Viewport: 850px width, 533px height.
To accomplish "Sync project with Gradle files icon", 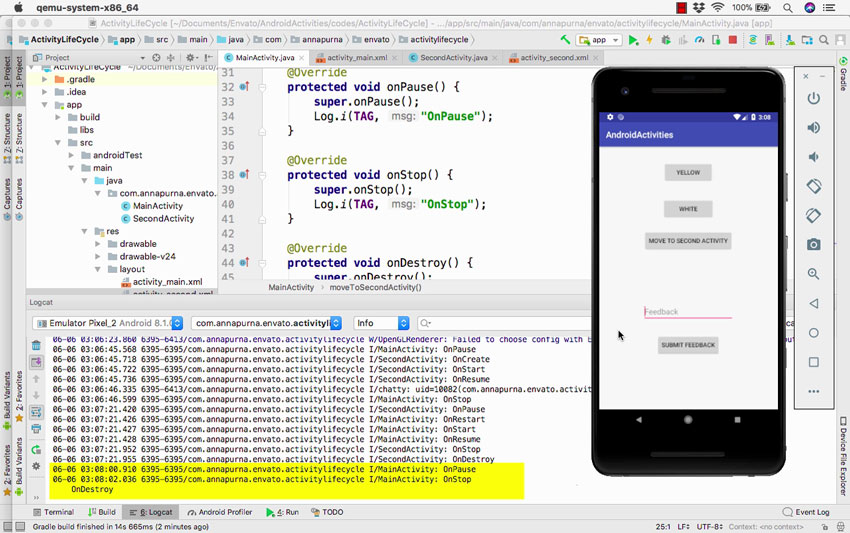I will click(x=752, y=40).
